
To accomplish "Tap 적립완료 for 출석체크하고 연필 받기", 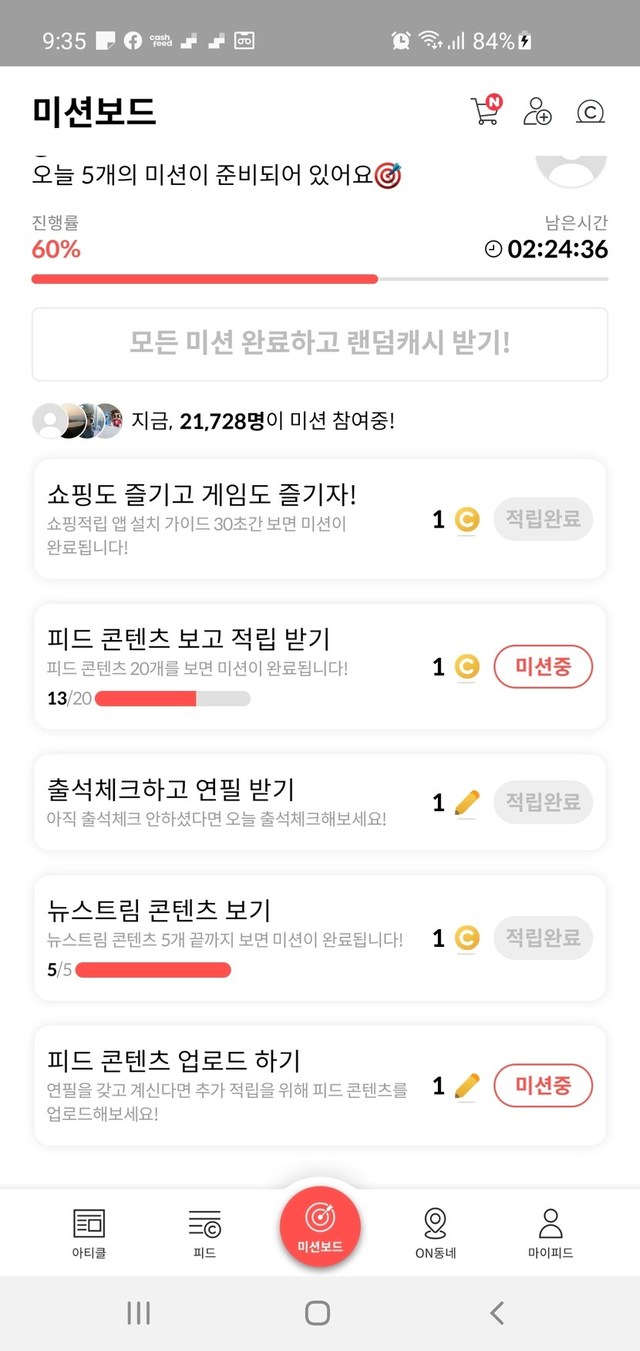I will [543, 802].
